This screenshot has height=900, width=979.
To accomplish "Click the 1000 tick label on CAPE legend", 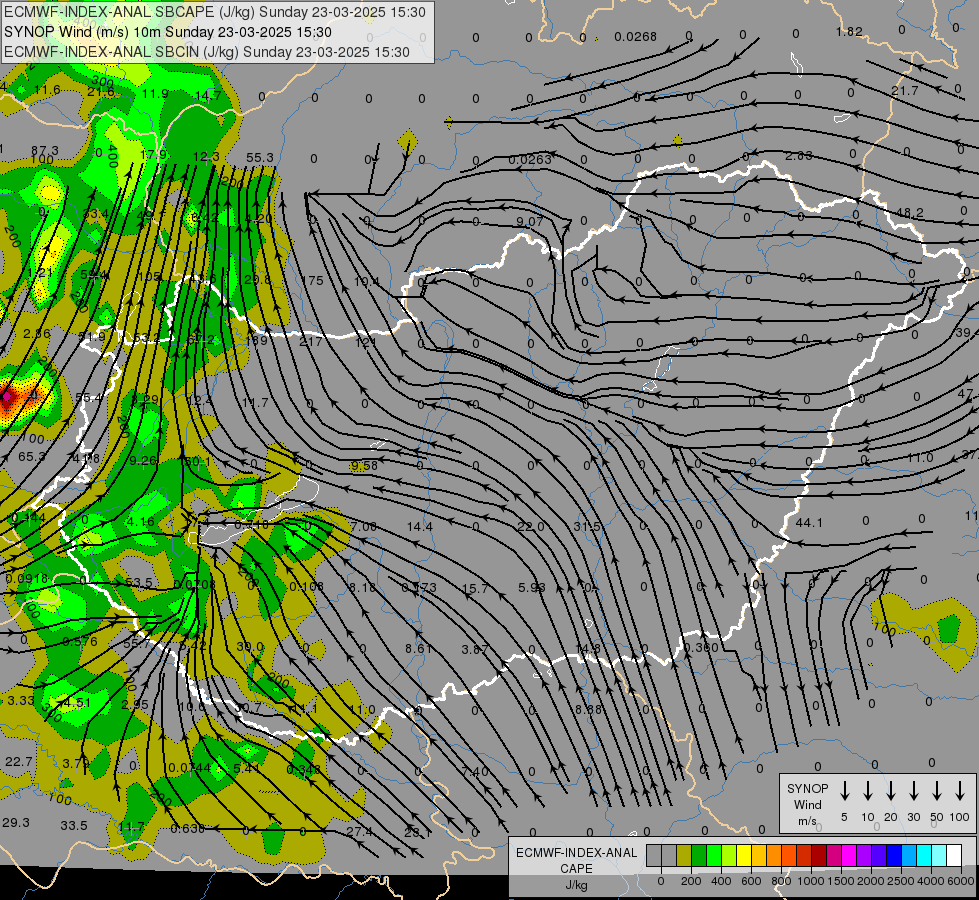I will click(811, 881).
